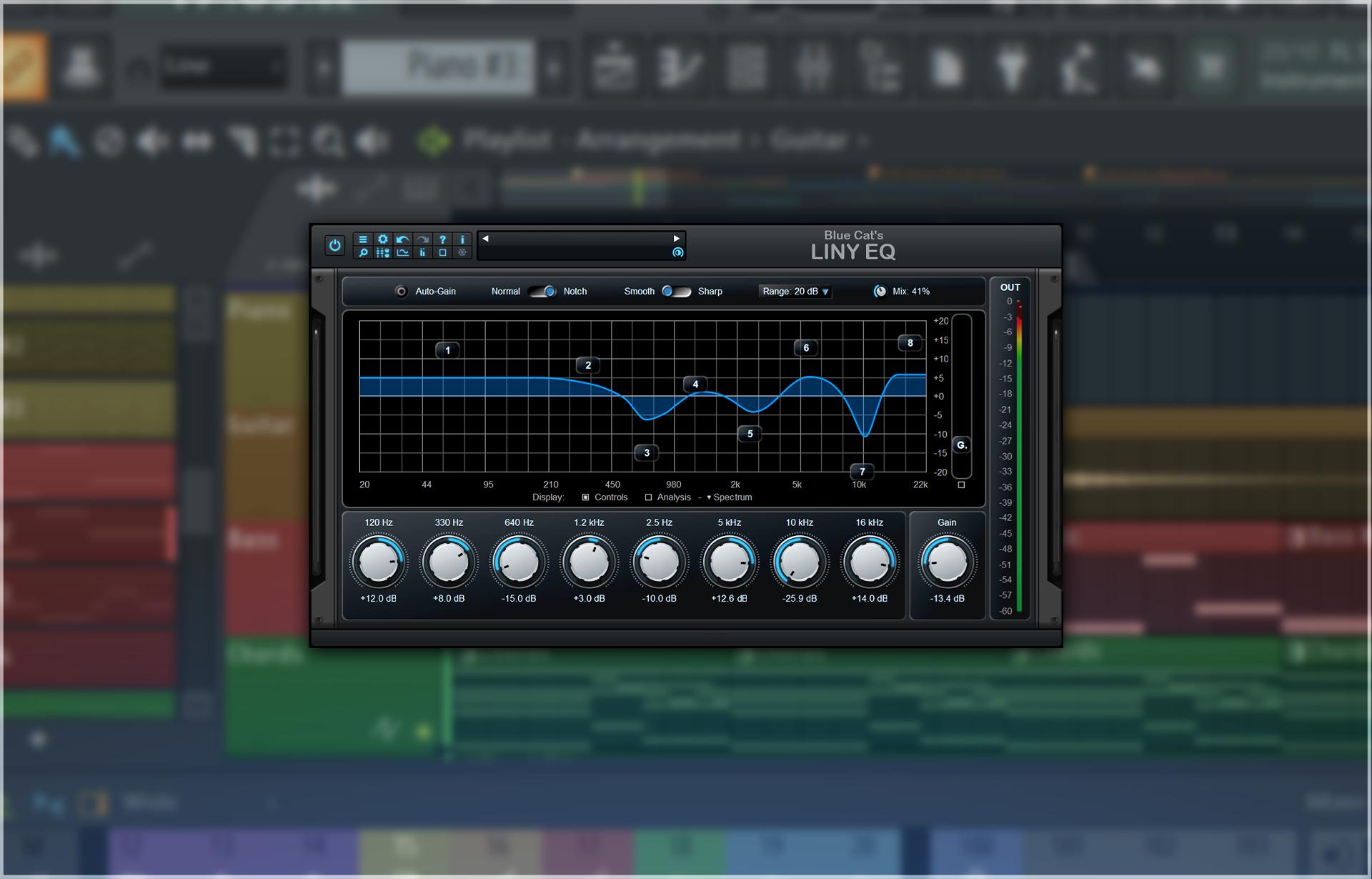Click the +8.0 dB value text
1372x879 pixels.
point(449,599)
